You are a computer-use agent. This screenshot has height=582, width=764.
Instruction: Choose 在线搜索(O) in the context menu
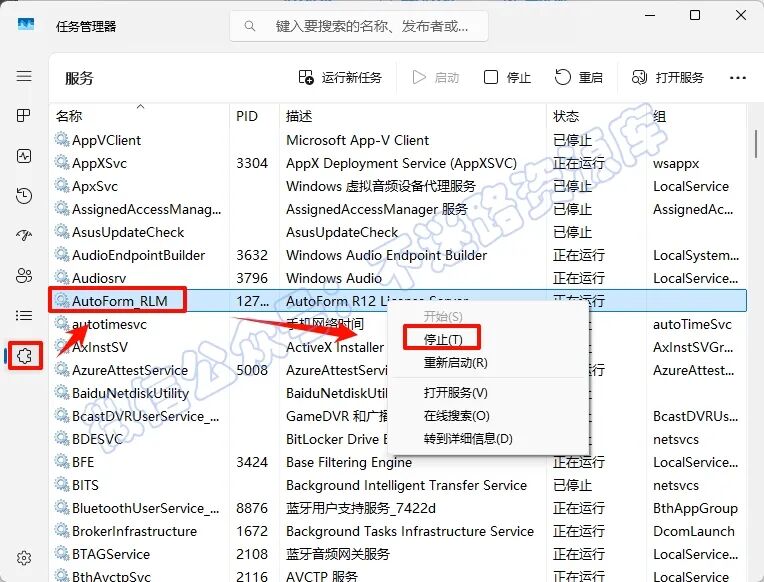pyautogui.click(x=457, y=416)
